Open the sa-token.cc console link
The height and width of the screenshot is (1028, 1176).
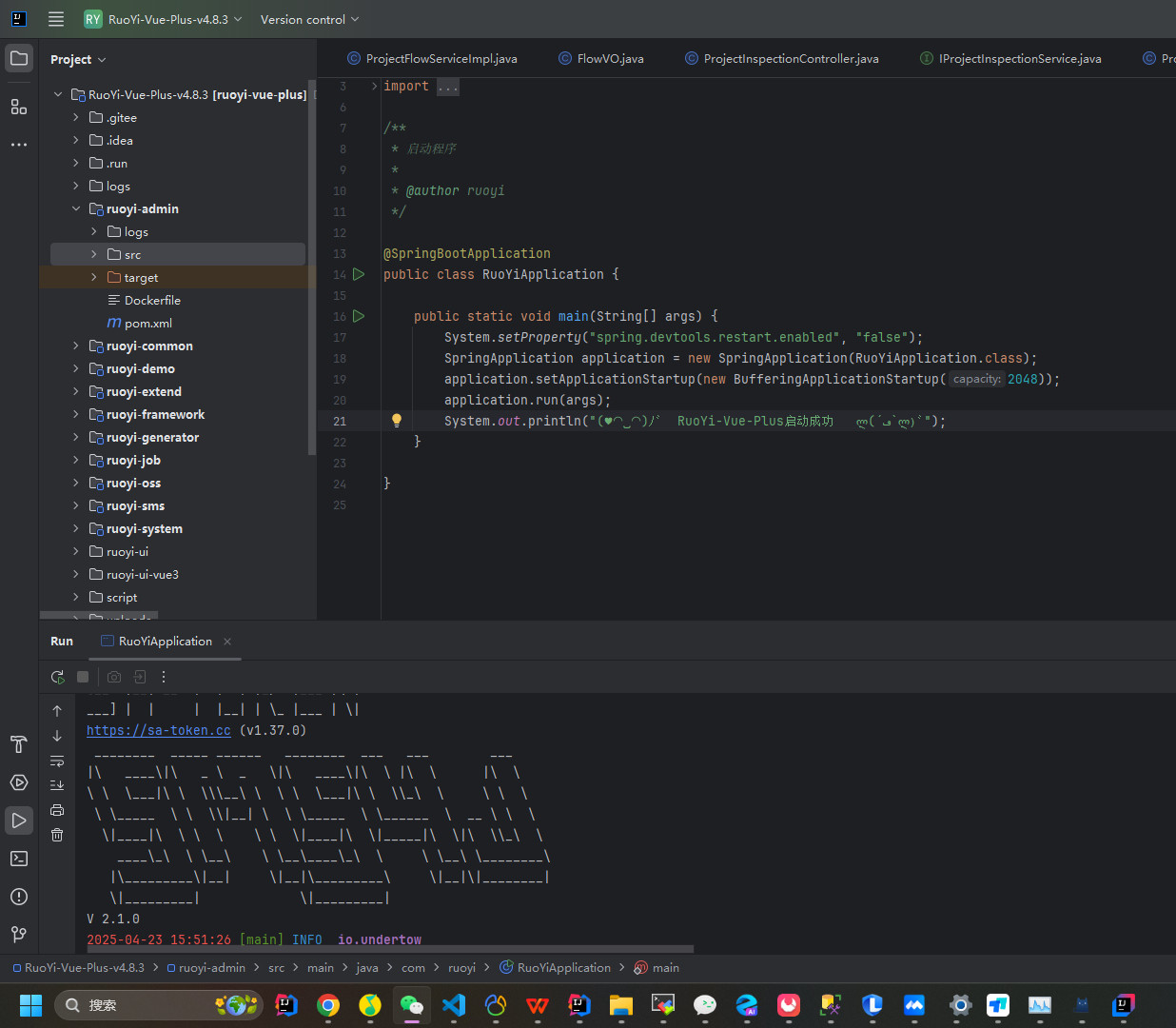(159, 730)
